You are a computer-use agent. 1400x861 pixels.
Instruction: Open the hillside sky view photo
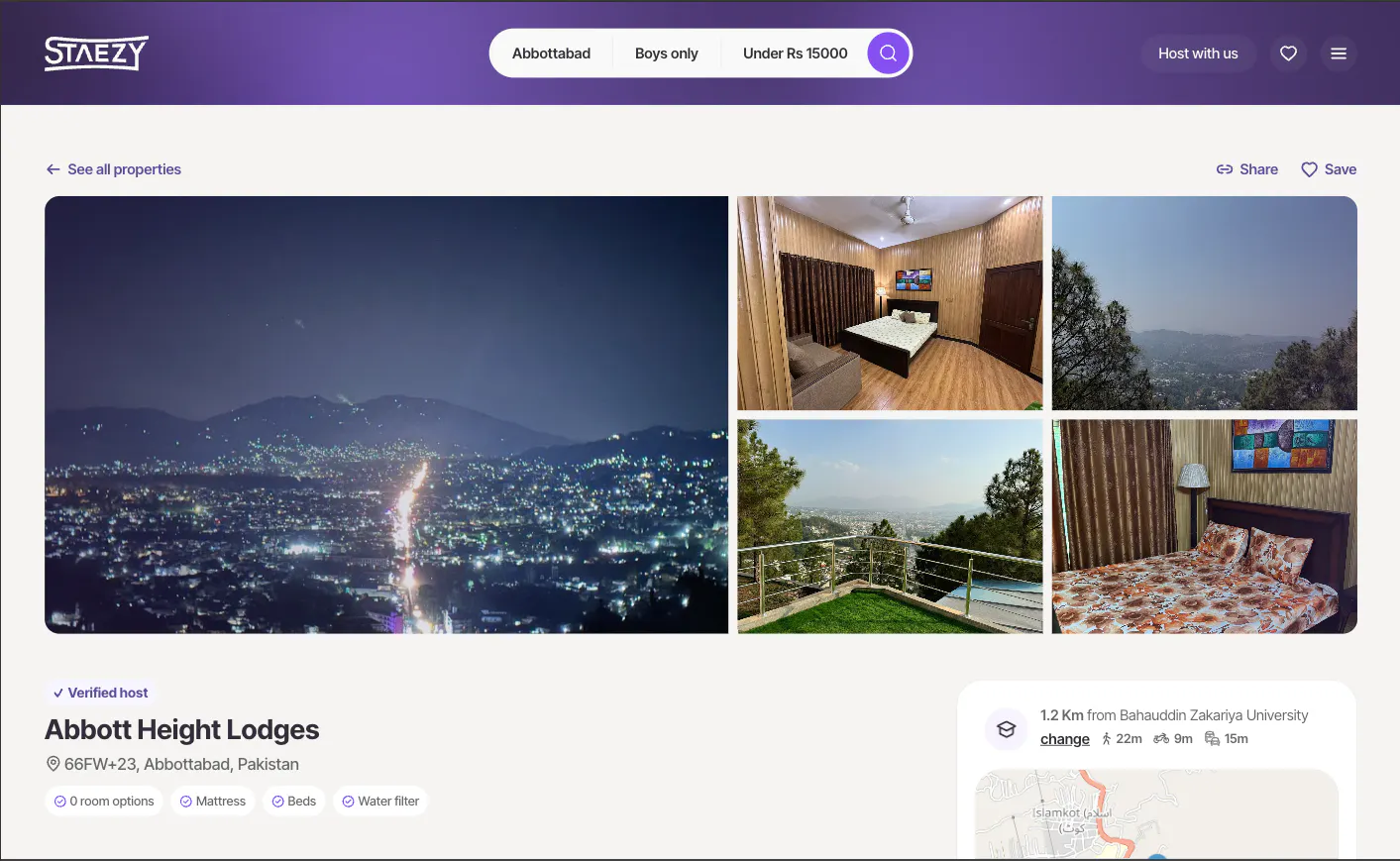[1205, 303]
